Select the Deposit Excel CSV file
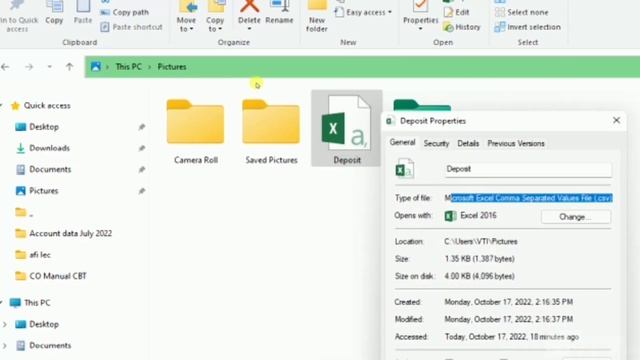This screenshot has height=360, width=640. click(347, 129)
